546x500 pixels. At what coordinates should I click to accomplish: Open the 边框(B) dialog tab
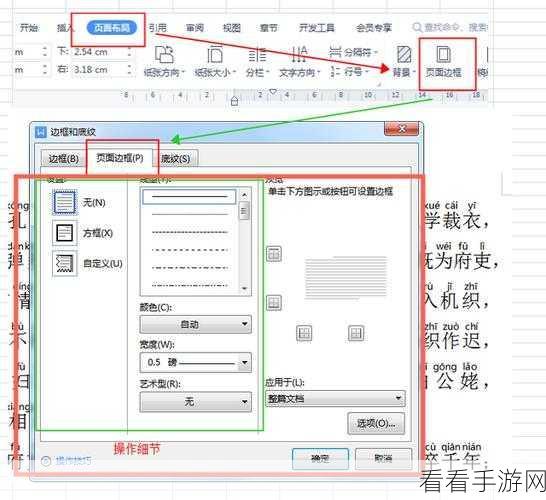(x=63, y=159)
